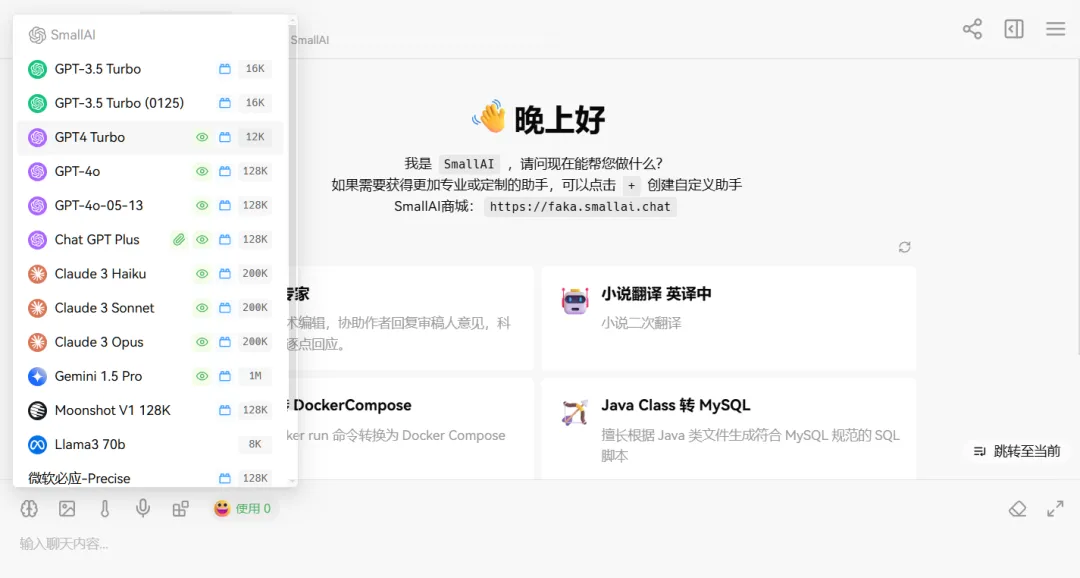Select the GPT4 Turbo model

coord(150,137)
